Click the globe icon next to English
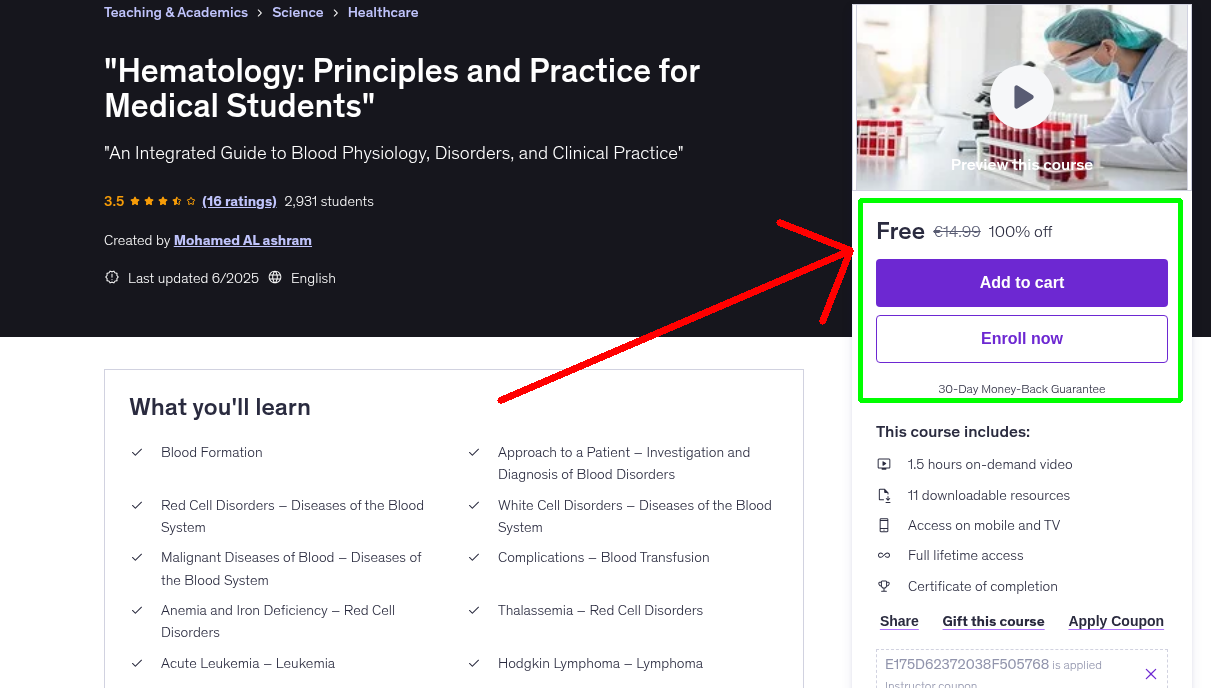The height and width of the screenshot is (688, 1211). point(273,278)
